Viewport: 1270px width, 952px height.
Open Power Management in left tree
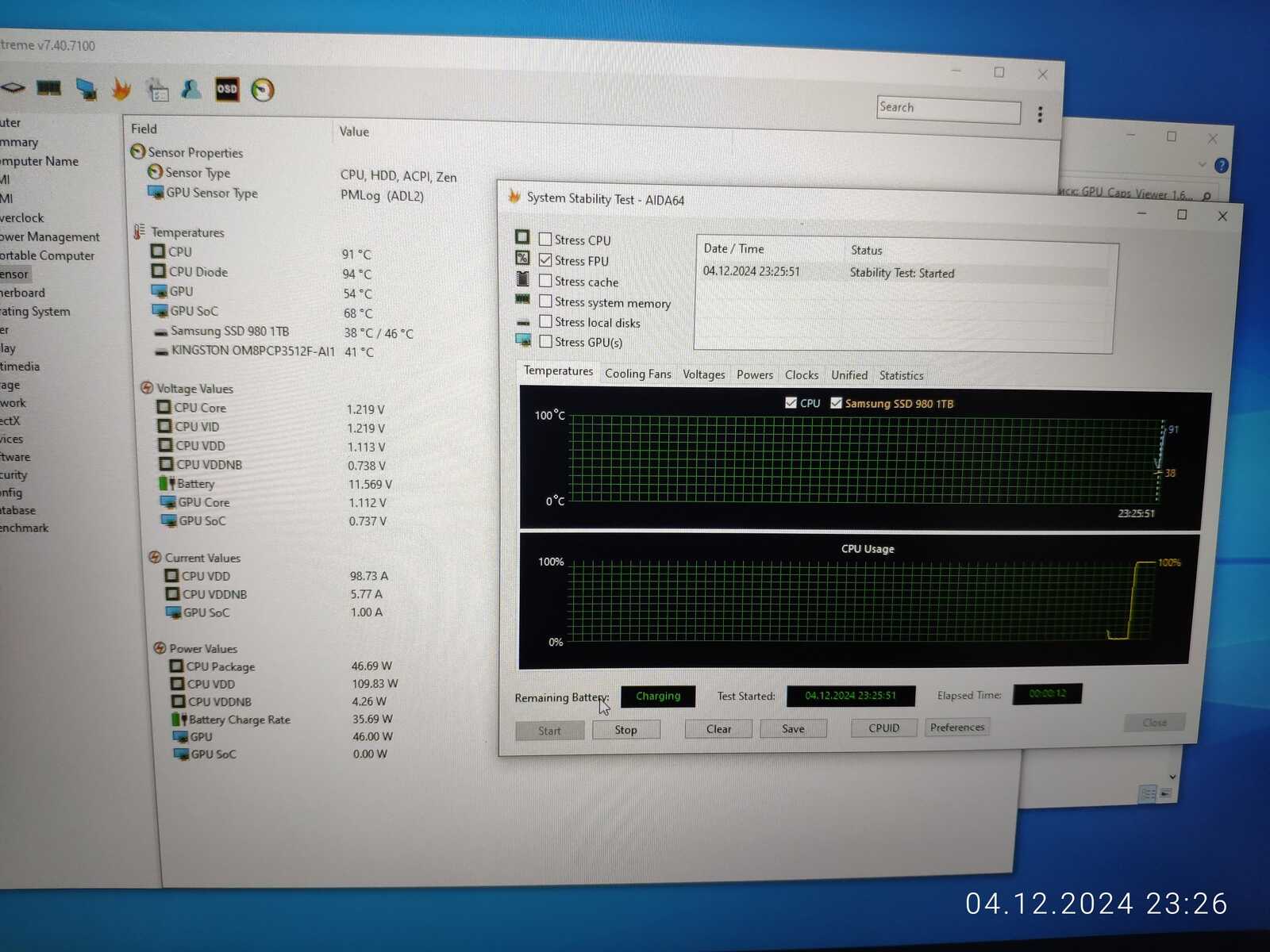tap(50, 236)
